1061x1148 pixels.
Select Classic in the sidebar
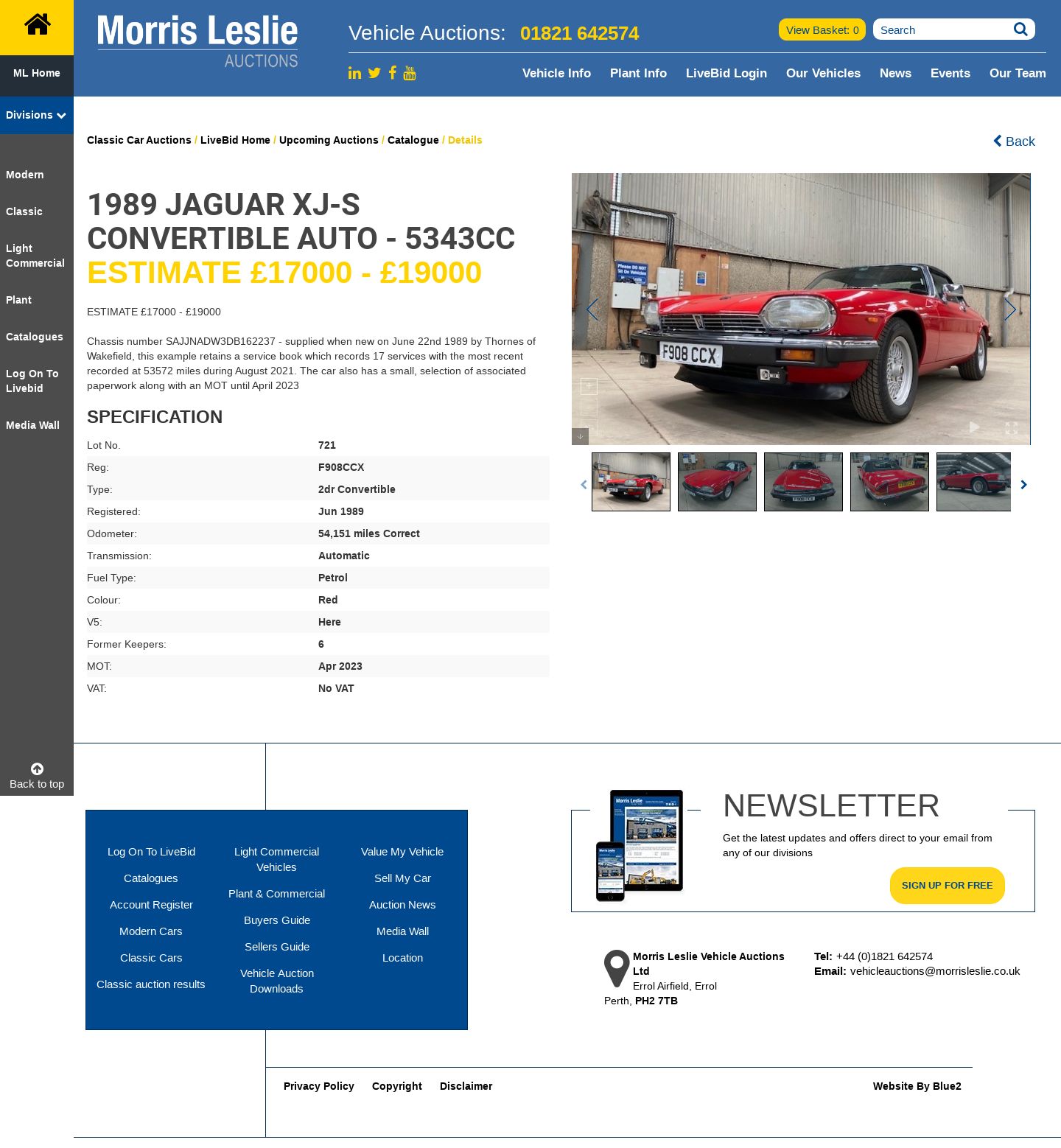24,211
